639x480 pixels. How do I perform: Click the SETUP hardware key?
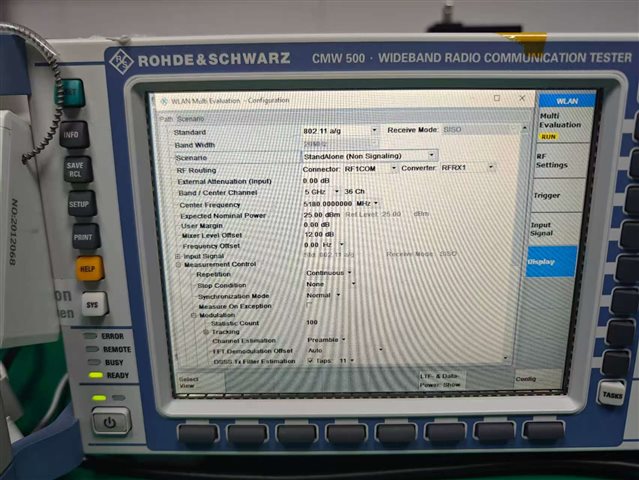coord(81,203)
